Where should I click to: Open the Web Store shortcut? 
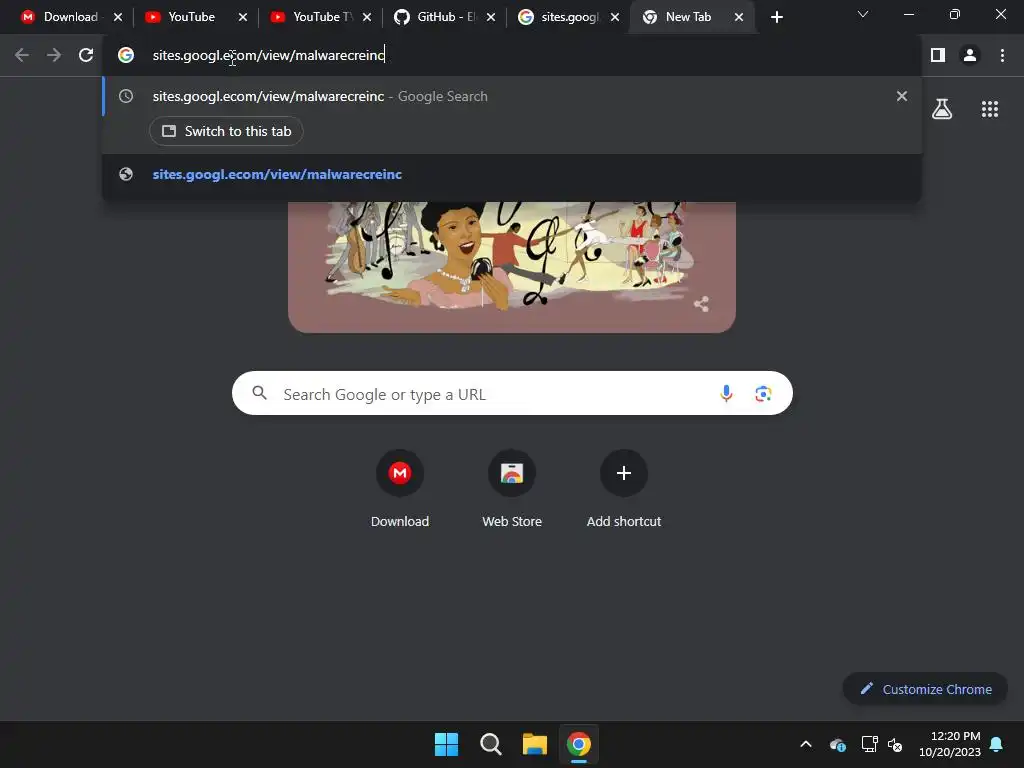point(512,488)
